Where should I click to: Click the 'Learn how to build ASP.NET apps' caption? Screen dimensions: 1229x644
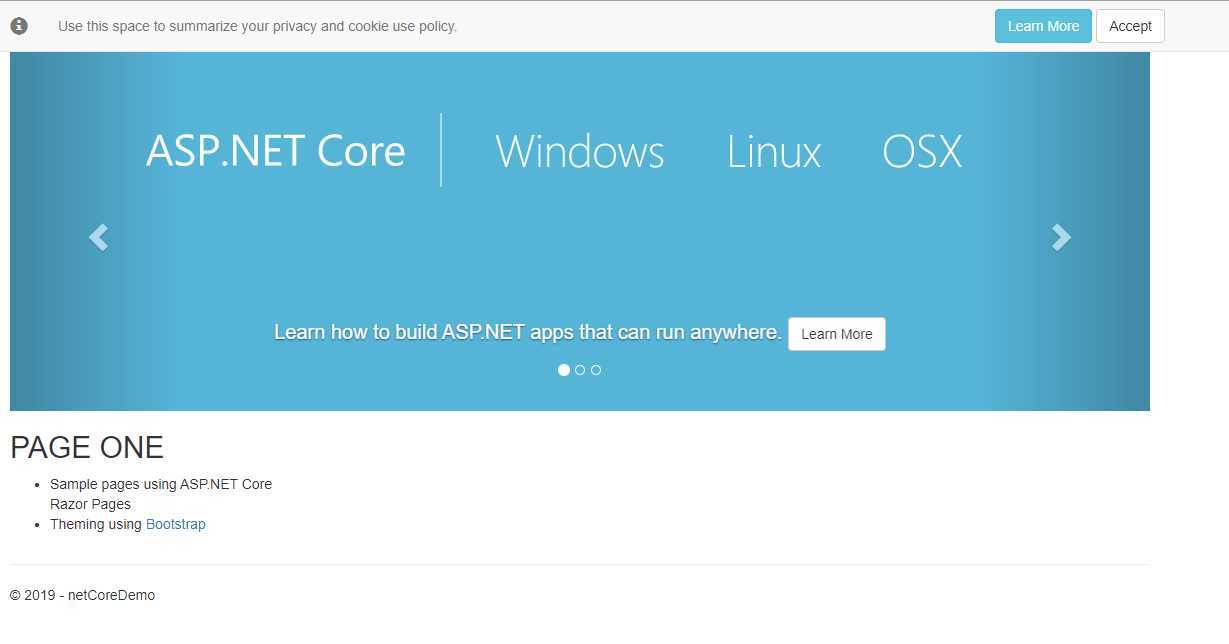click(x=528, y=332)
